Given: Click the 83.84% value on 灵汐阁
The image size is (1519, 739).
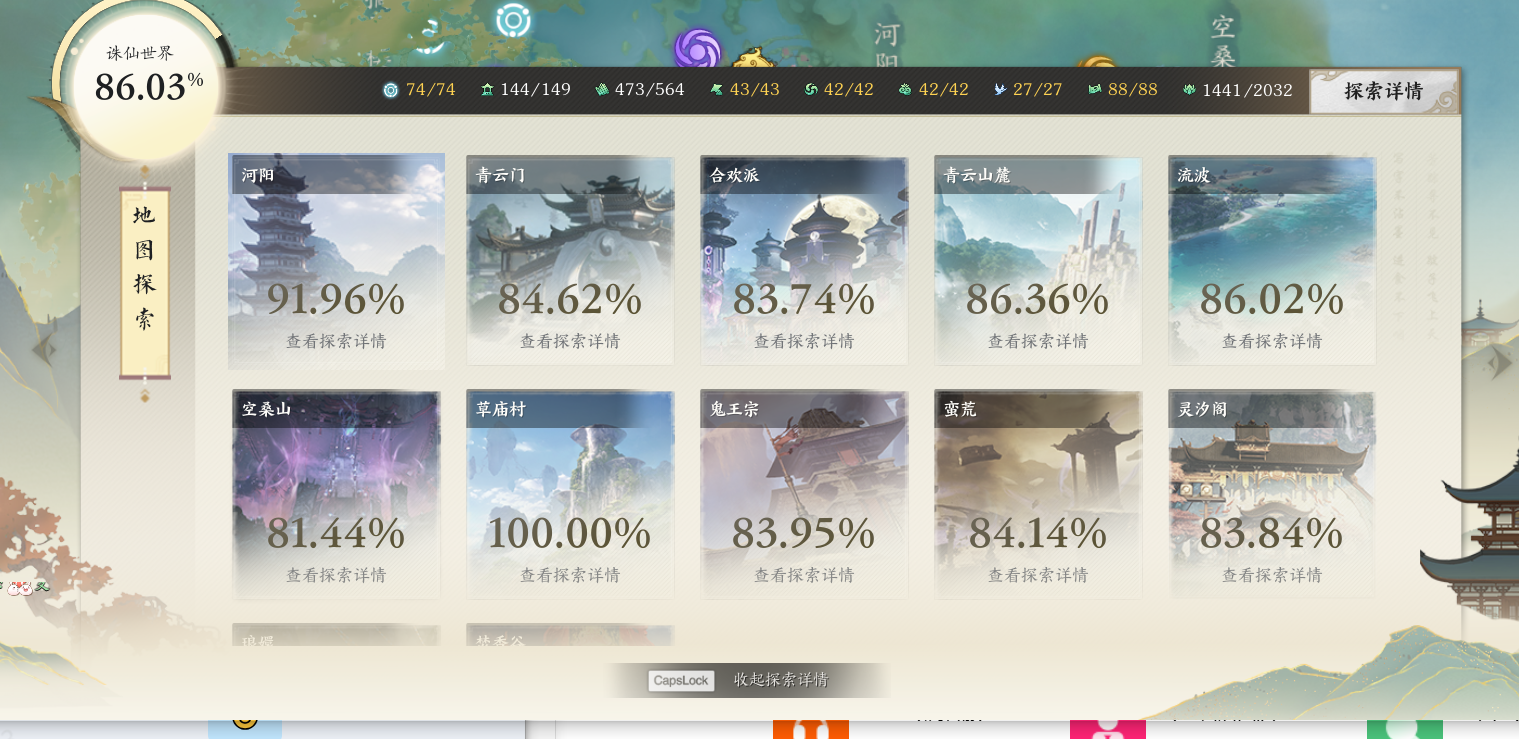Looking at the screenshot, I should coord(1272,533).
